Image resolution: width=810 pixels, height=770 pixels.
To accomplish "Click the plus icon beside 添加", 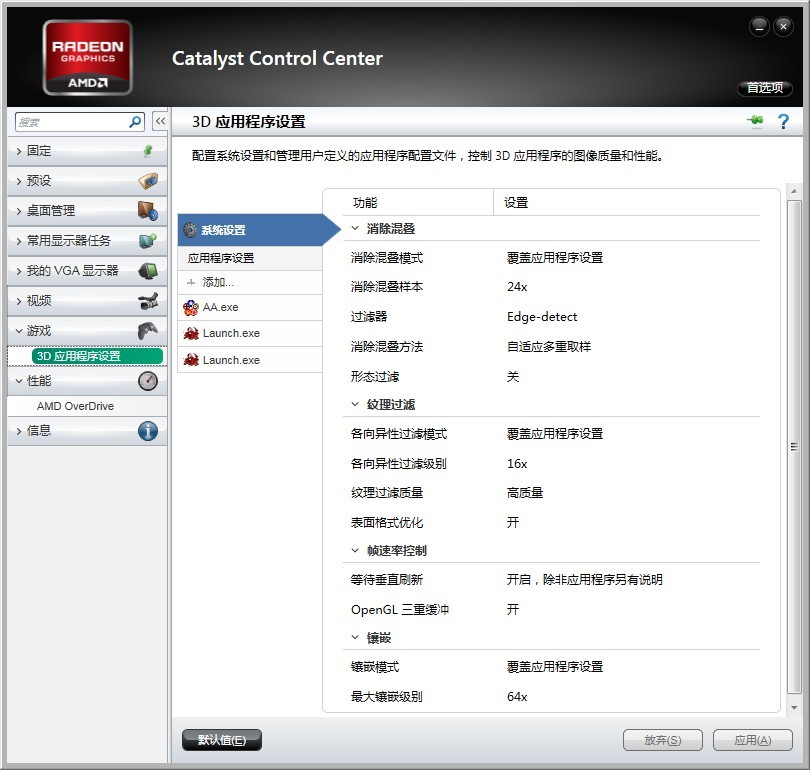I will [191, 282].
